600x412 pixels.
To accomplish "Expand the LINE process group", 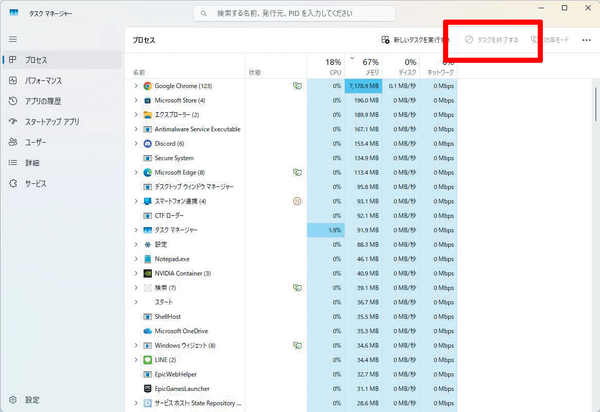I will (x=136, y=360).
